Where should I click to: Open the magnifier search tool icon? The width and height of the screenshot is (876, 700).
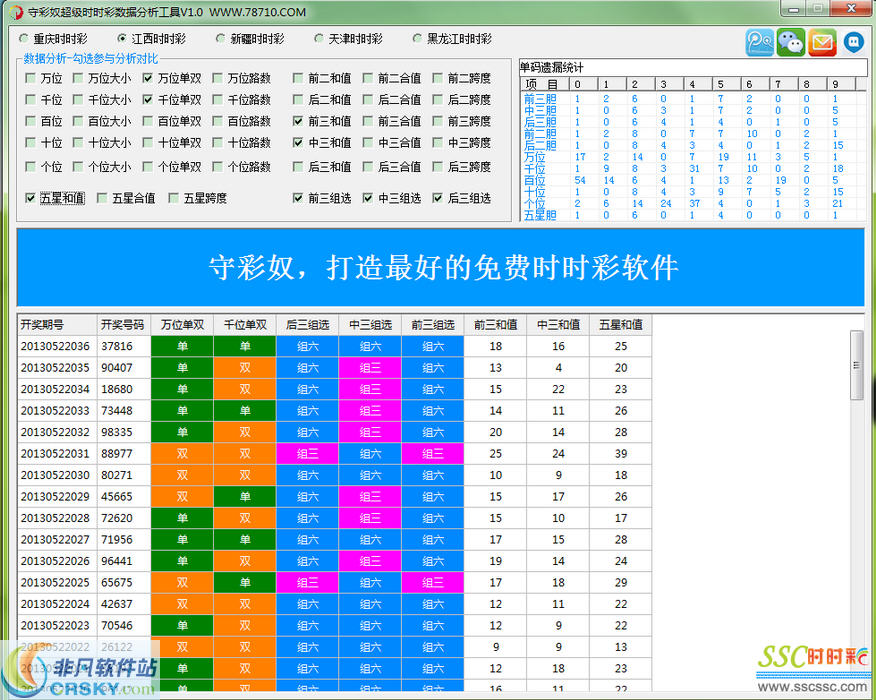pos(759,43)
